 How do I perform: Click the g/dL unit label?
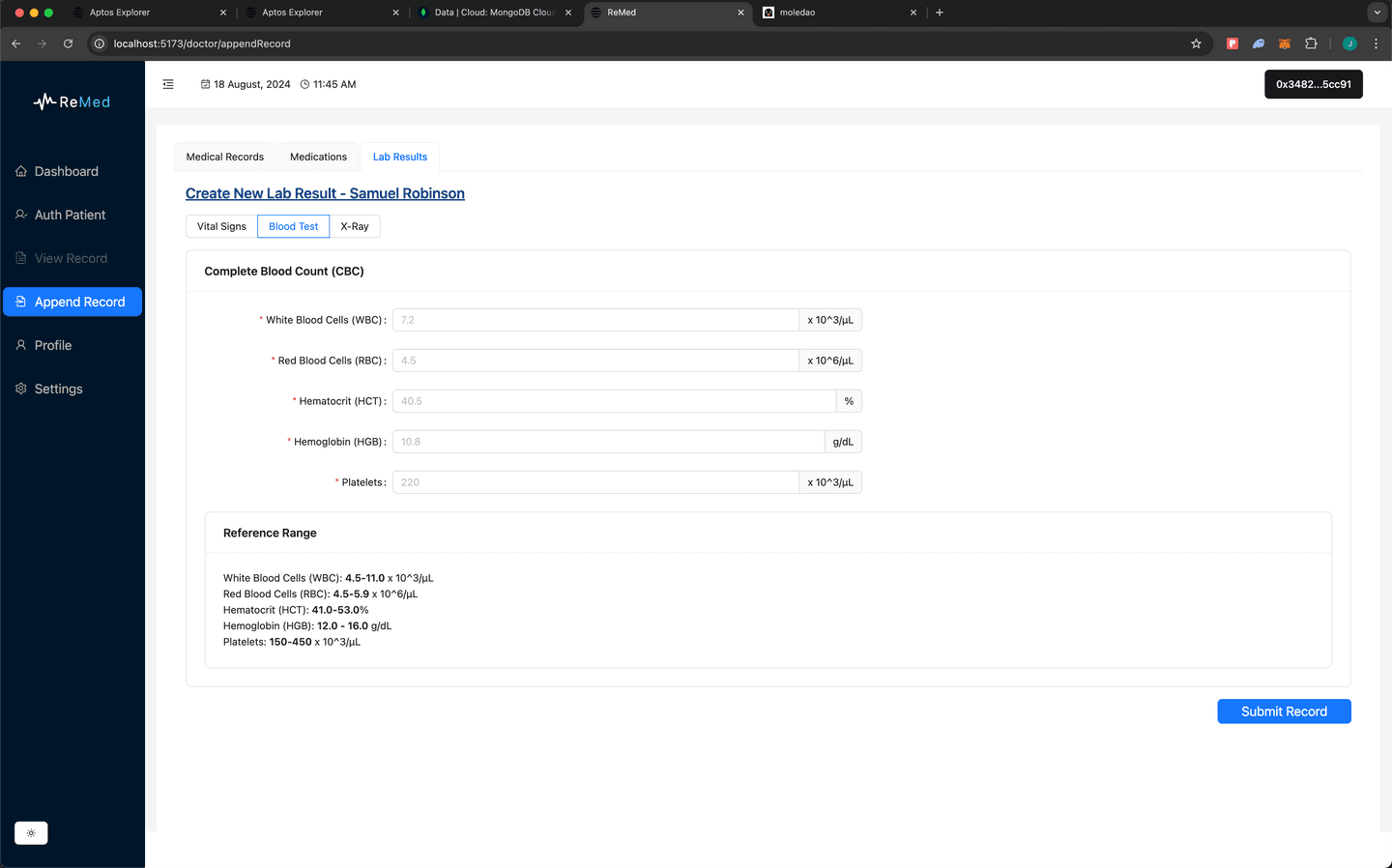(843, 442)
